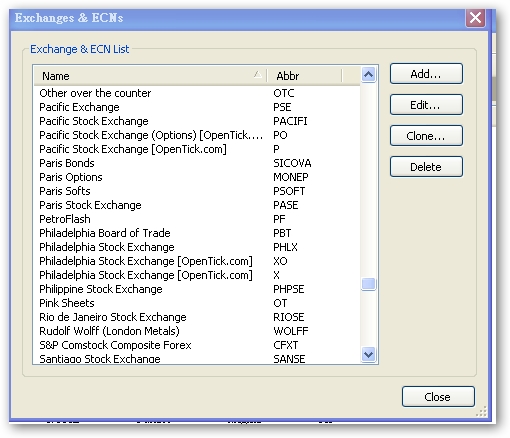Select Pacific Stock Exchange (Options) row
Viewport: 510px width, 438px height.
pos(197,135)
